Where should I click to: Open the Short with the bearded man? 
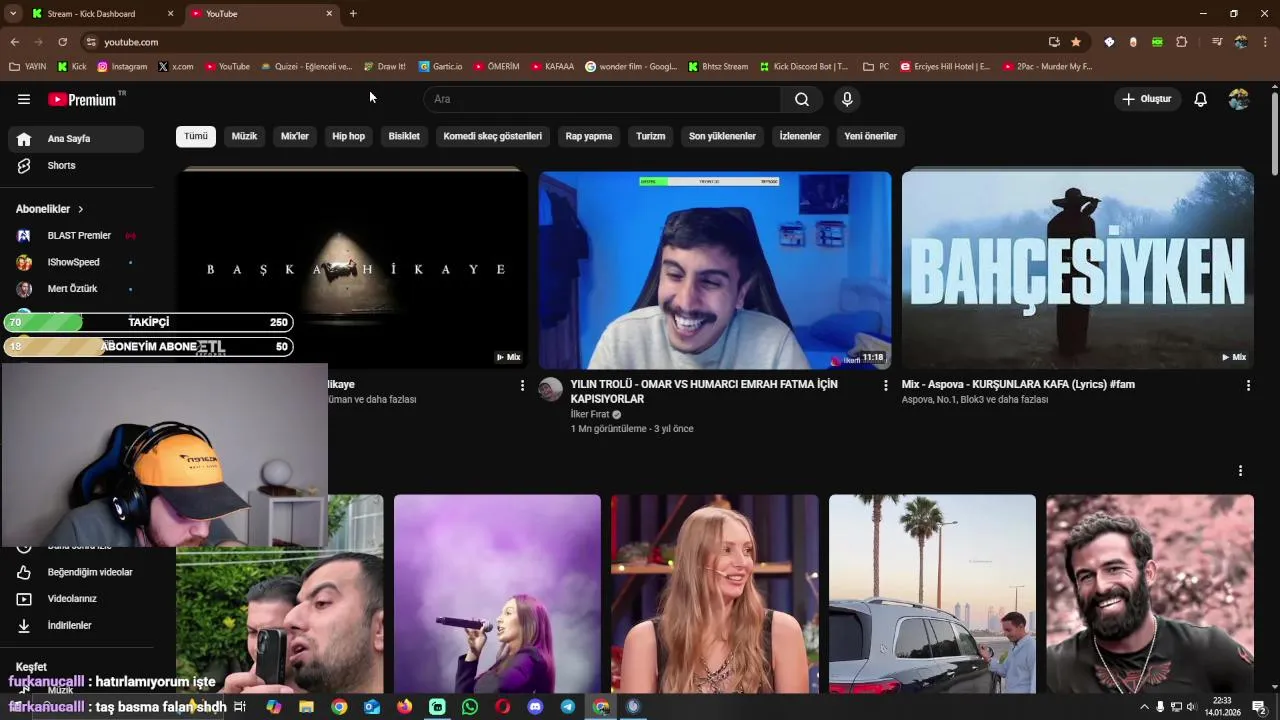click(x=1150, y=594)
